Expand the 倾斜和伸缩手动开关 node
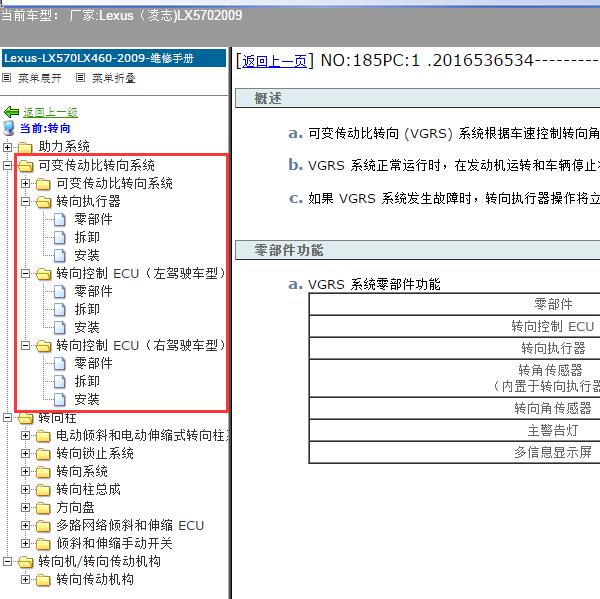600x599 pixels. point(25,544)
